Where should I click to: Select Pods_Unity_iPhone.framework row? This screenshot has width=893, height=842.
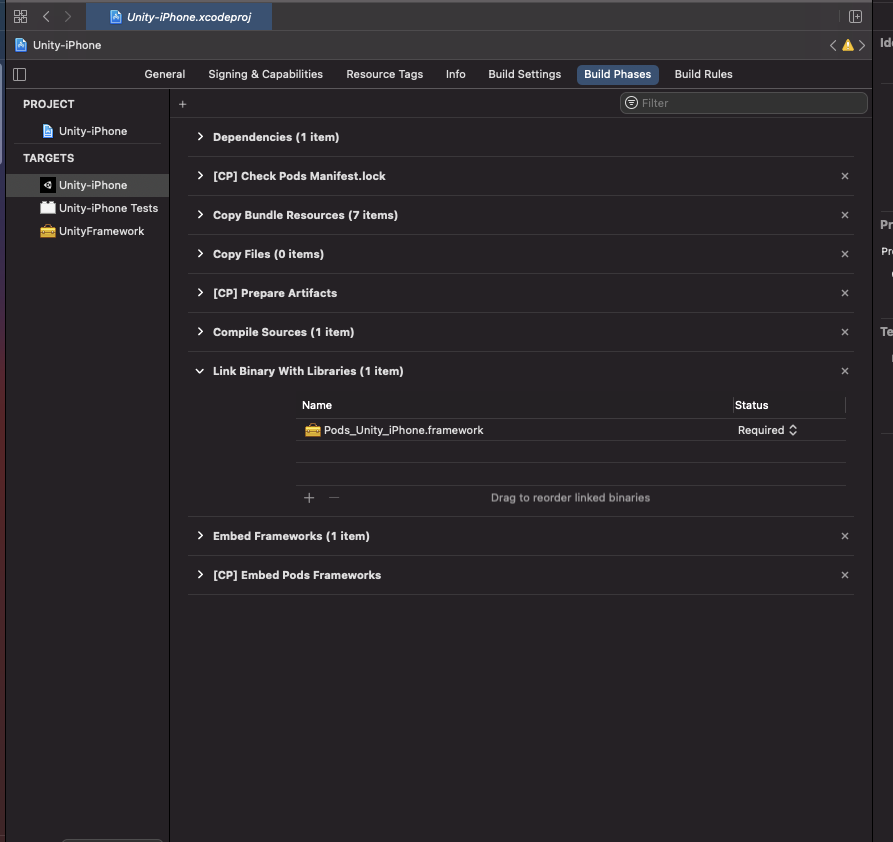[x=571, y=430]
